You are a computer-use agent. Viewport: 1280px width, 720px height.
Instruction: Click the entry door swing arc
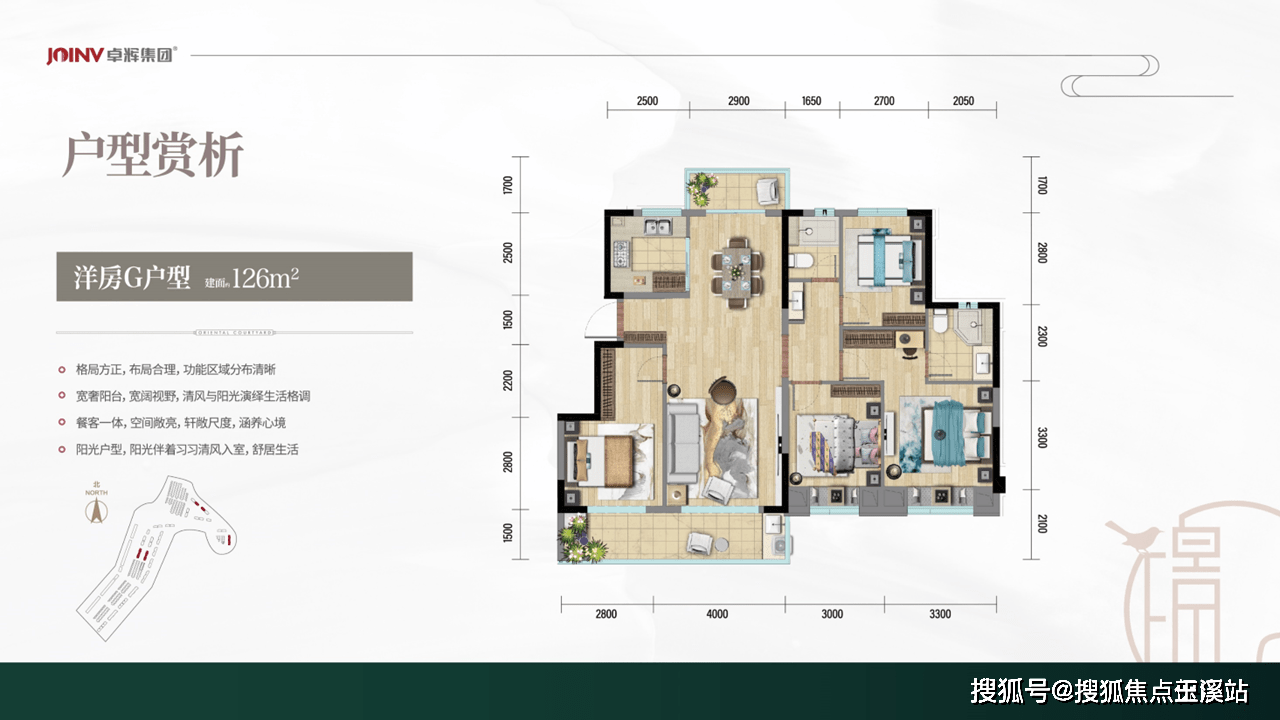click(602, 318)
